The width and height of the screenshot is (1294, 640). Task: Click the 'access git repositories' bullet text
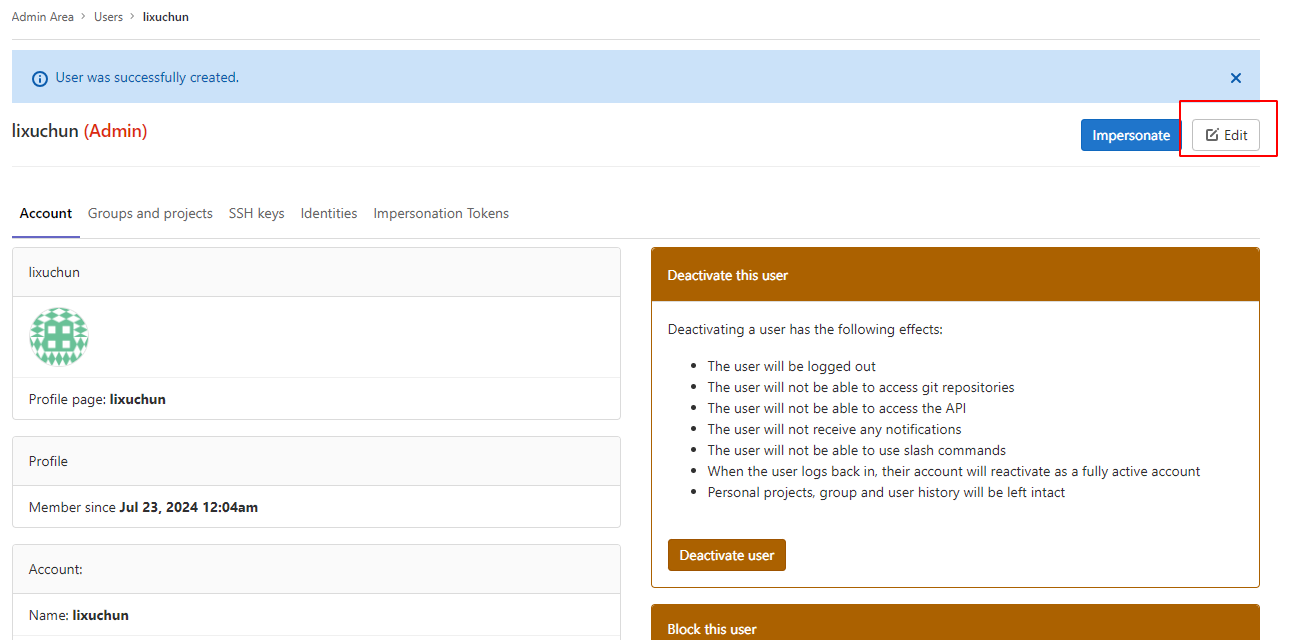pyautogui.click(x=861, y=387)
